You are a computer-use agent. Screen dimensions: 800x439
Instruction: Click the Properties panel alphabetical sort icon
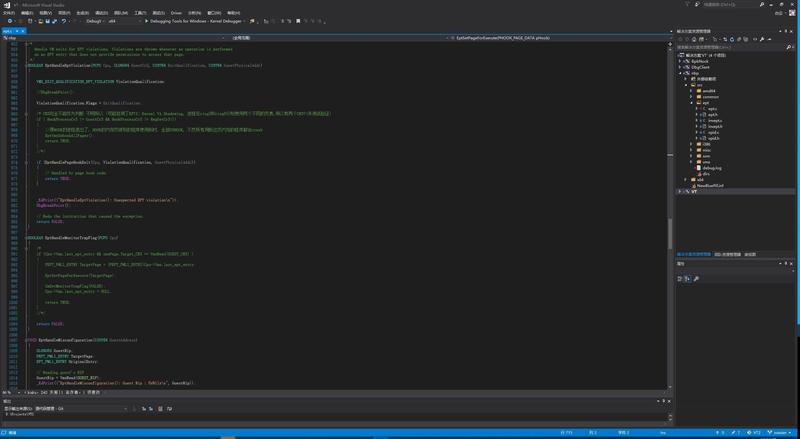click(x=688, y=279)
